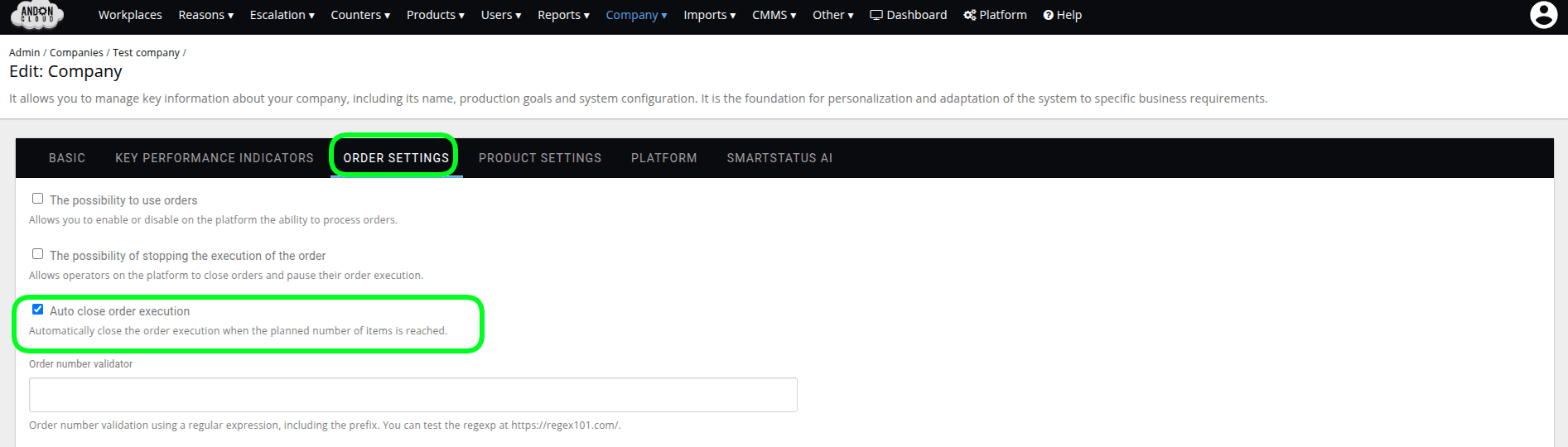Enable the possibility to use orders checkbox
The height and width of the screenshot is (447, 1568).
tap(38, 199)
